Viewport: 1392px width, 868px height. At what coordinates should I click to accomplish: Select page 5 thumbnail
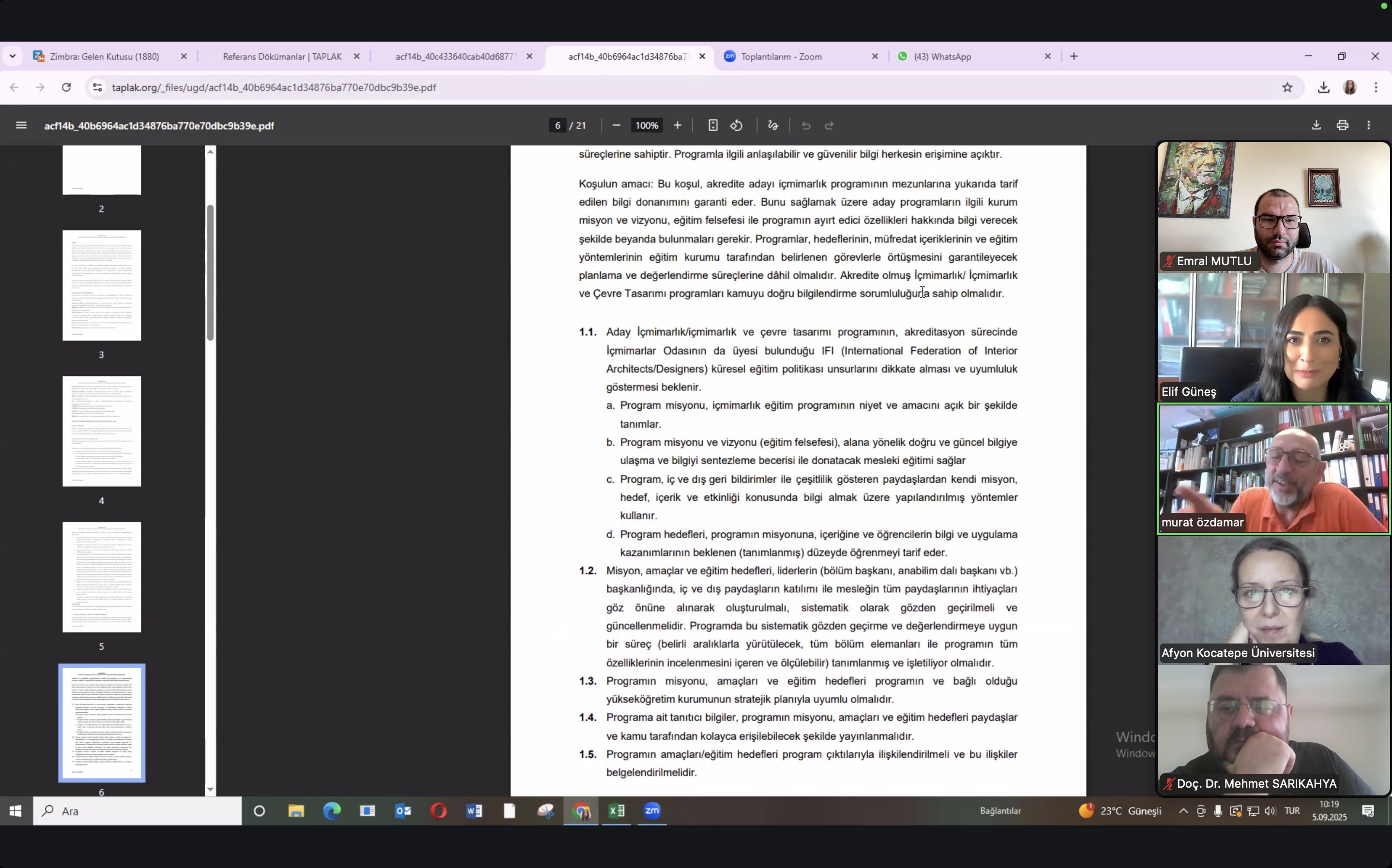click(102, 577)
